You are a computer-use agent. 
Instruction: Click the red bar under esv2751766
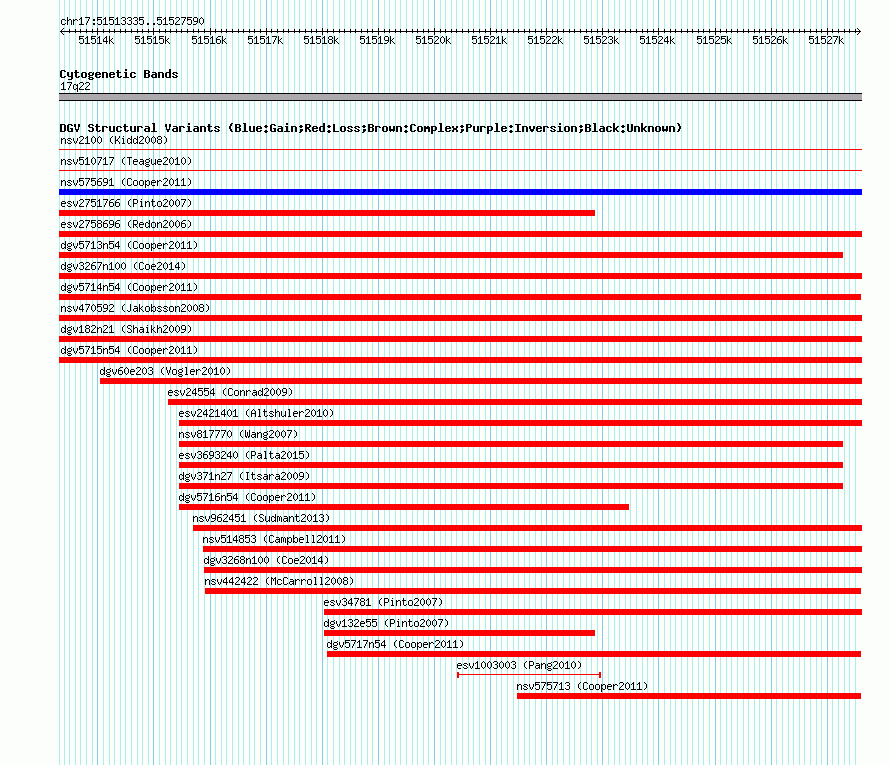point(327,213)
